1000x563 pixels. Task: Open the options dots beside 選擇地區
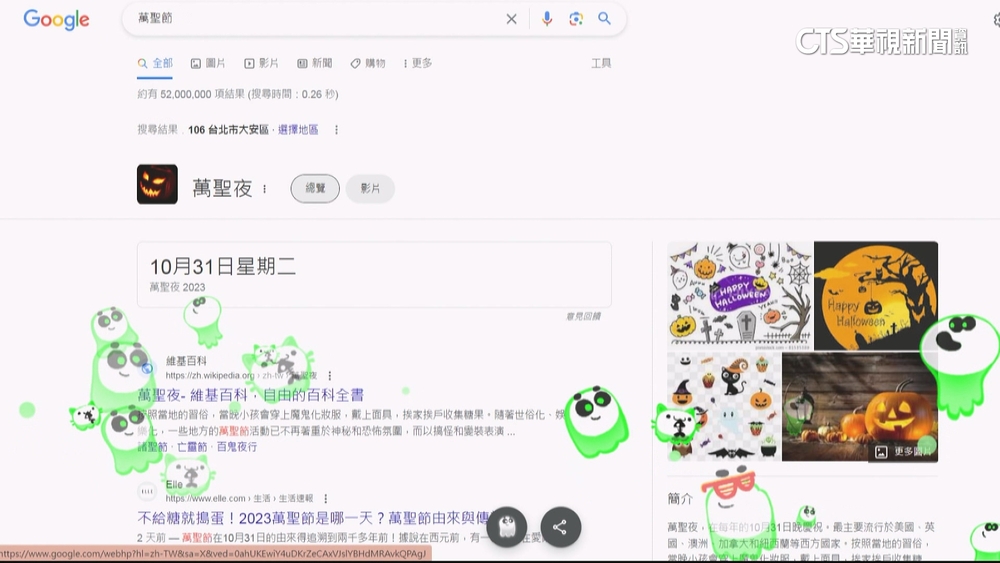pyautogui.click(x=336, y=129)
